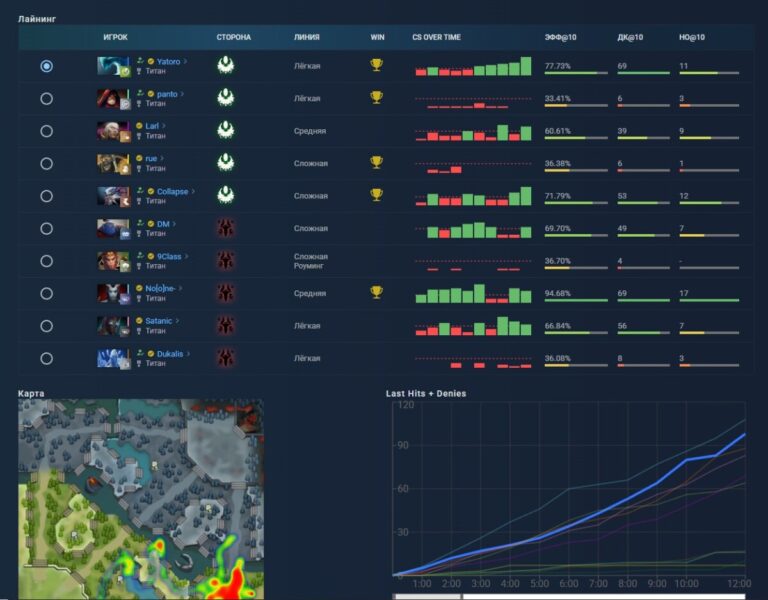
Task: Expand the chevron next to Yatoro's name
Action: (186, 61)
